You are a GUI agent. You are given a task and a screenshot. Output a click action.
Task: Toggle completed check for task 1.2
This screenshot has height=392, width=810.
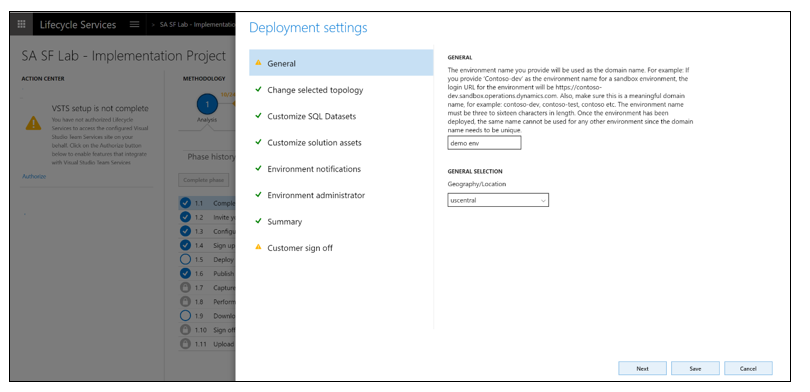click(x=185, y=217)
